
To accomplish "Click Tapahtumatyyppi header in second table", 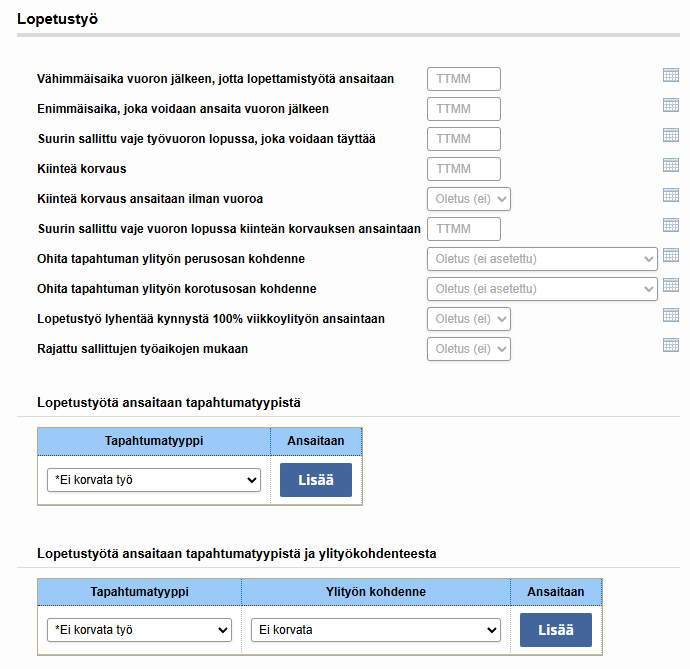I will point(139,592).
